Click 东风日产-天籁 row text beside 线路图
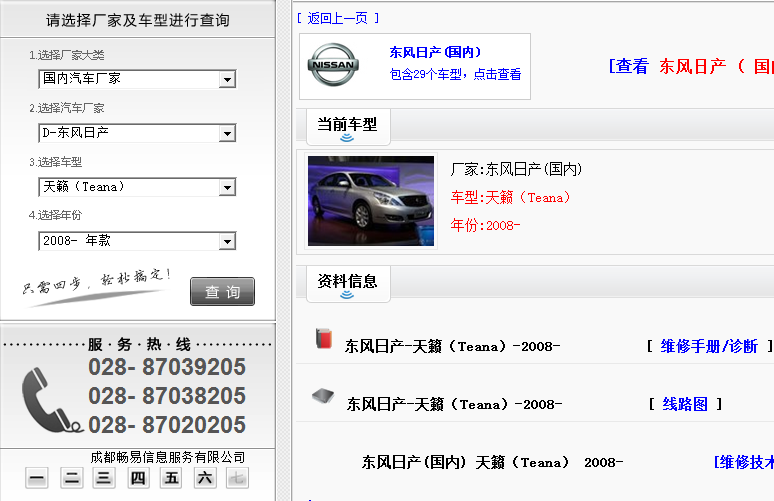Screen dimensions: 774x501 [x=454, y=404]
